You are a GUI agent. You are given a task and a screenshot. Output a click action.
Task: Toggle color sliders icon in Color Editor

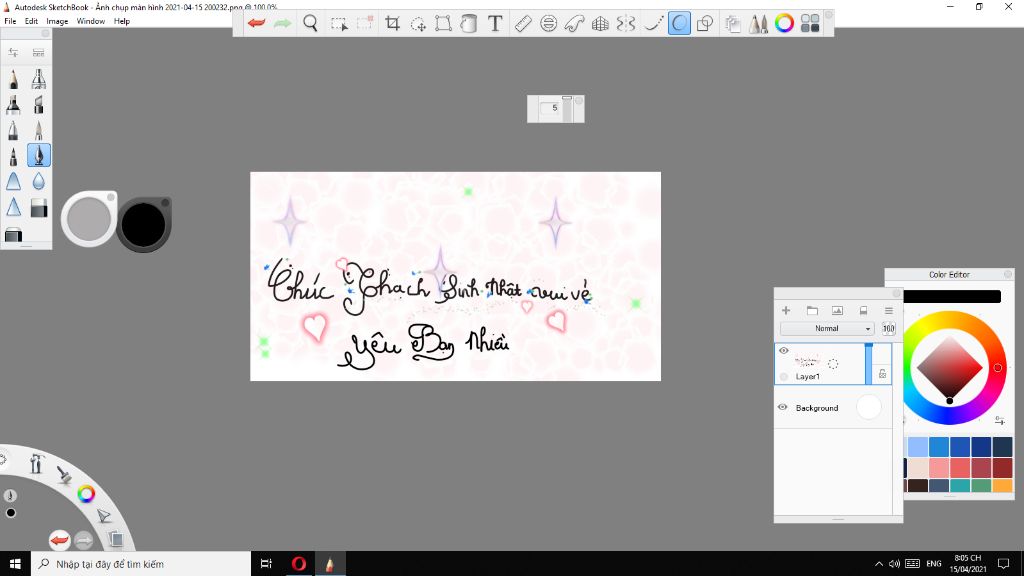point(1000,421)
